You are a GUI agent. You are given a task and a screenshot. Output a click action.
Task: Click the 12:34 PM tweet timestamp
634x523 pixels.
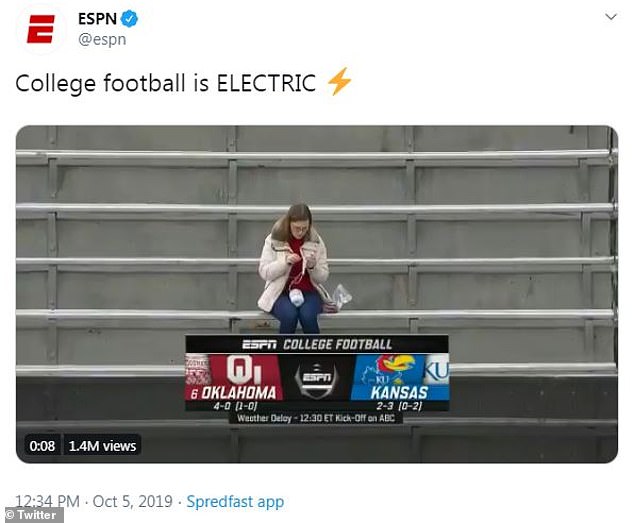[x=50, y=501]
